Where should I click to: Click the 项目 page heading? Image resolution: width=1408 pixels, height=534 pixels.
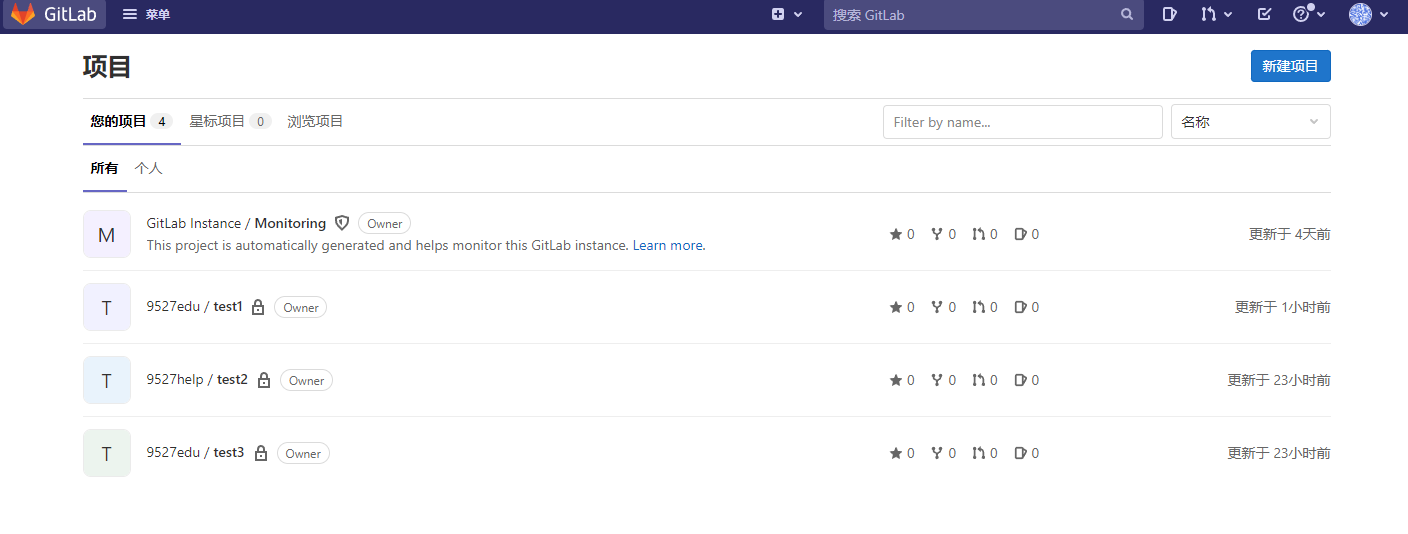pos(107,67)
